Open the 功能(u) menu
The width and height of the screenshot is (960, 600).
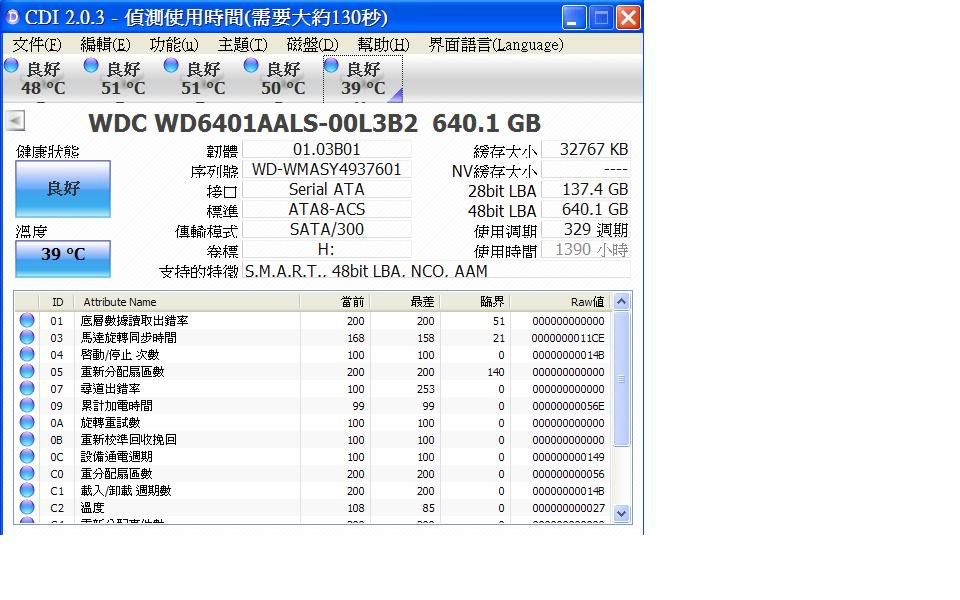point(174,45)
